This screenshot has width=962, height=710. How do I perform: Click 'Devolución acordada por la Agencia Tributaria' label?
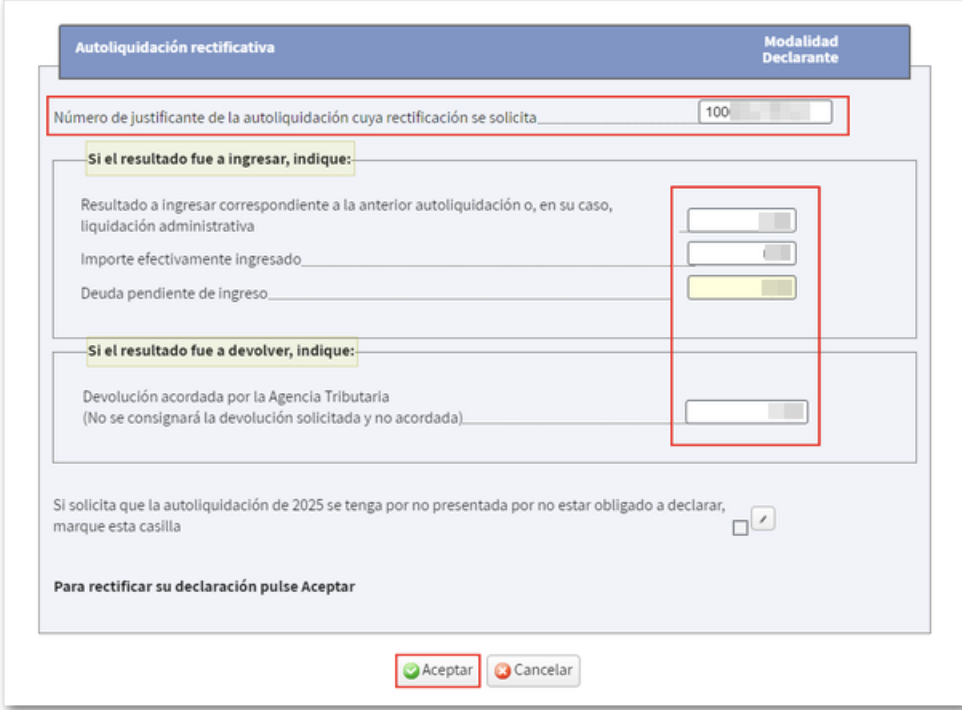236,396
